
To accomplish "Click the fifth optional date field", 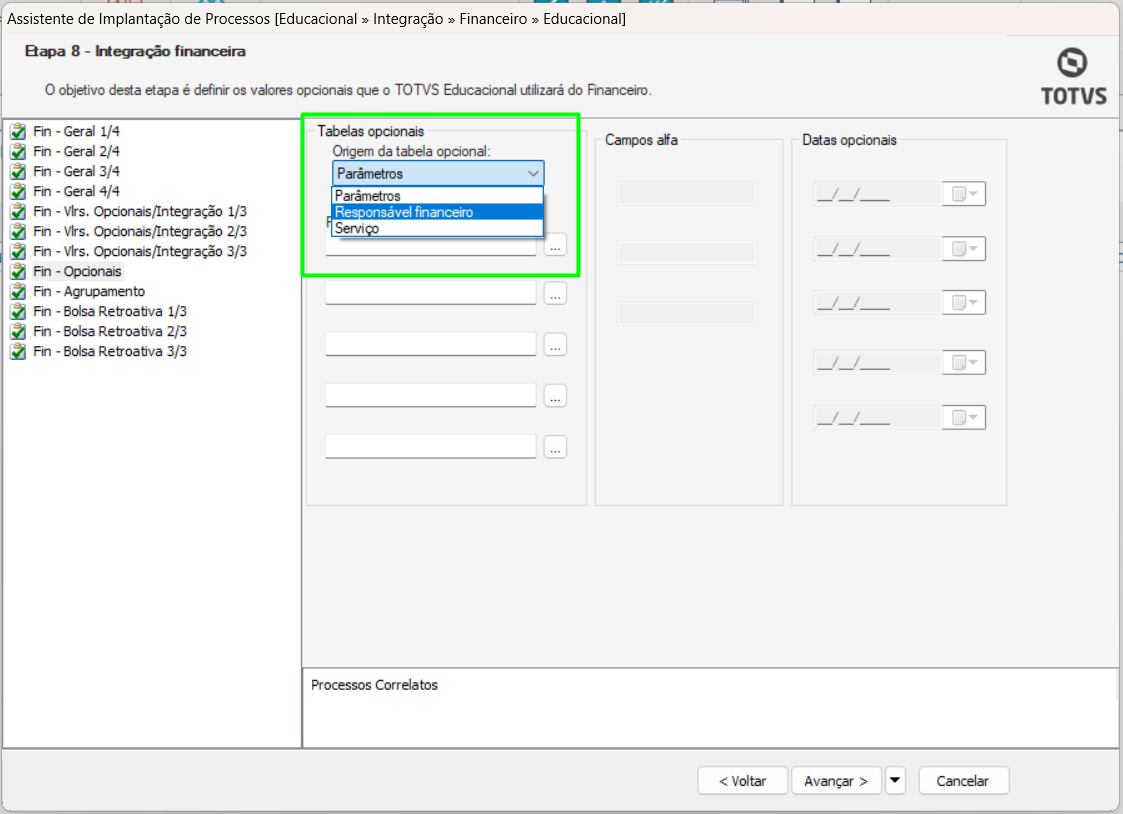I will (878, 417).
